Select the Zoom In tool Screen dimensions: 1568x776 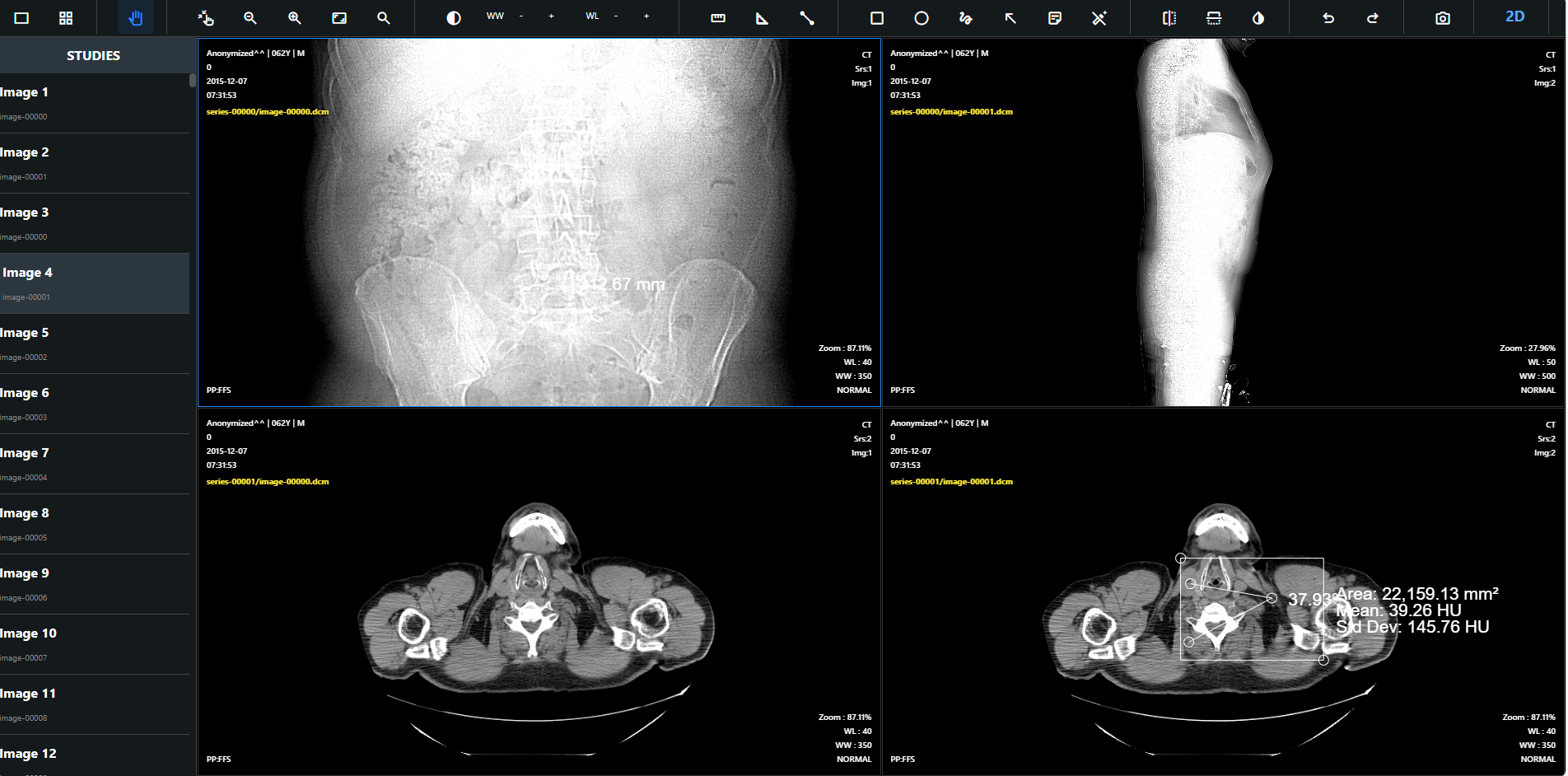(x=294, y=17)
